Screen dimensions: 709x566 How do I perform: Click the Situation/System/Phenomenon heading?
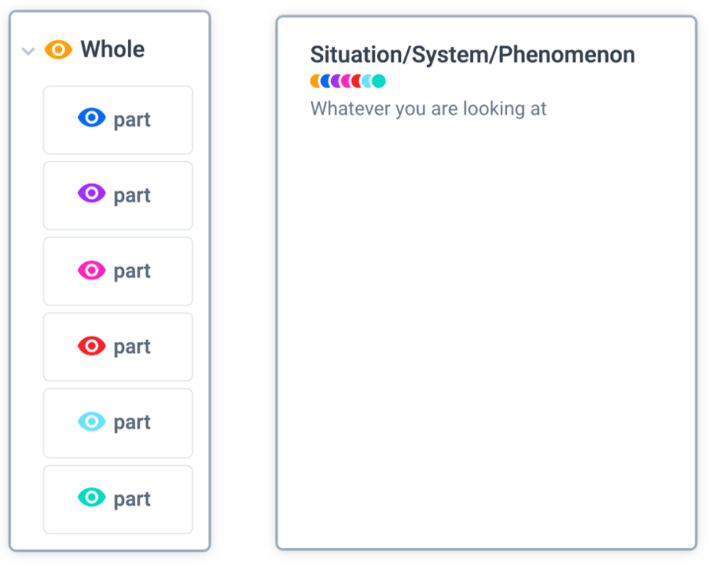point(473,55)
